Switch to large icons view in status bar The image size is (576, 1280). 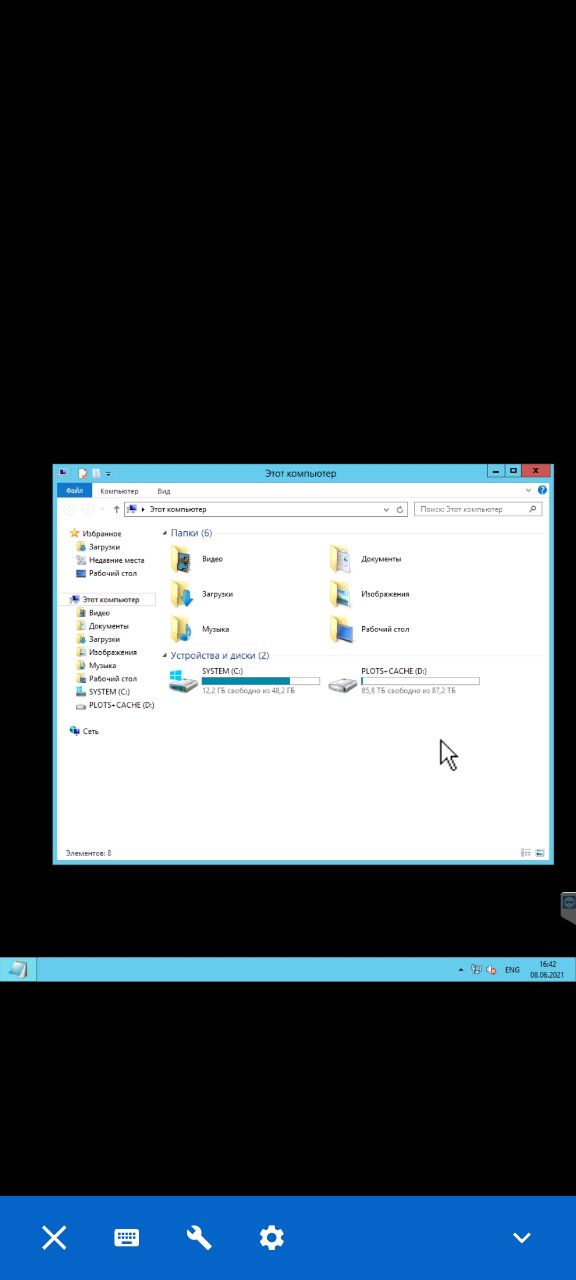click(540, 853)
